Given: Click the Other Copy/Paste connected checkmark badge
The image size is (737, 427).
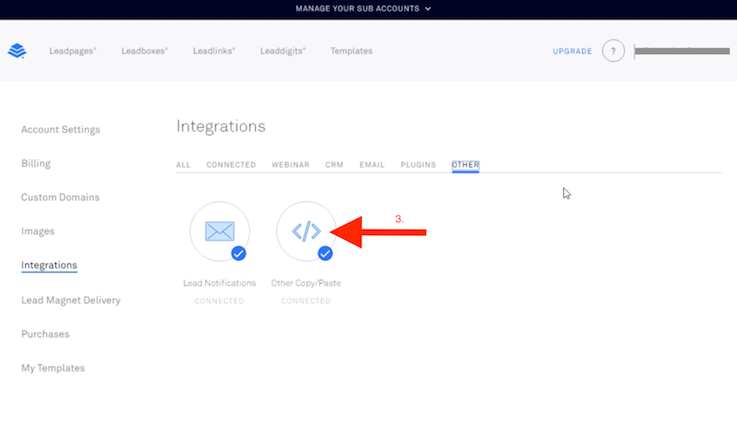Looking at the screenshot, I should 325,253.
